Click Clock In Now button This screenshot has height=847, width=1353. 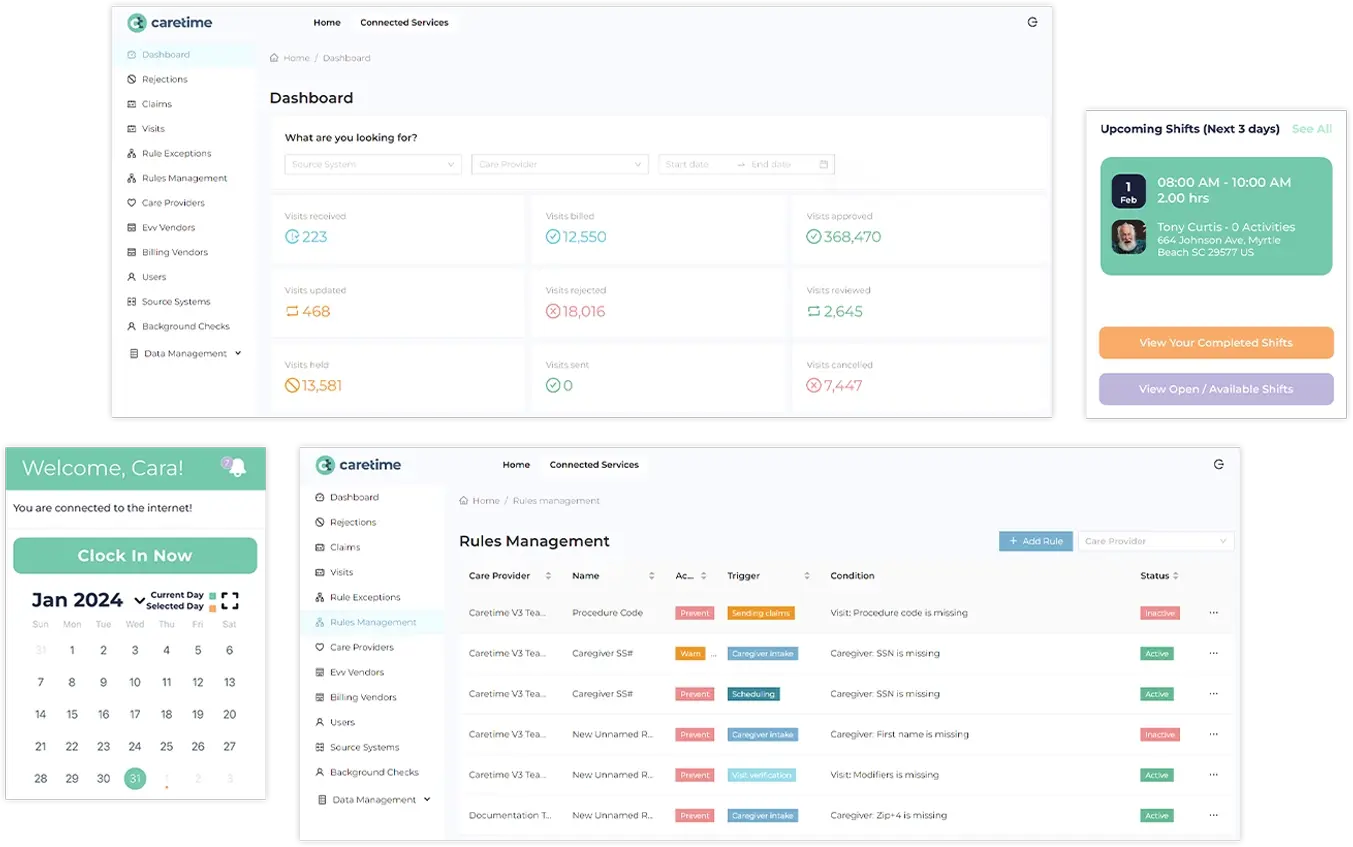pyautogui.click(x=135, y=556)
